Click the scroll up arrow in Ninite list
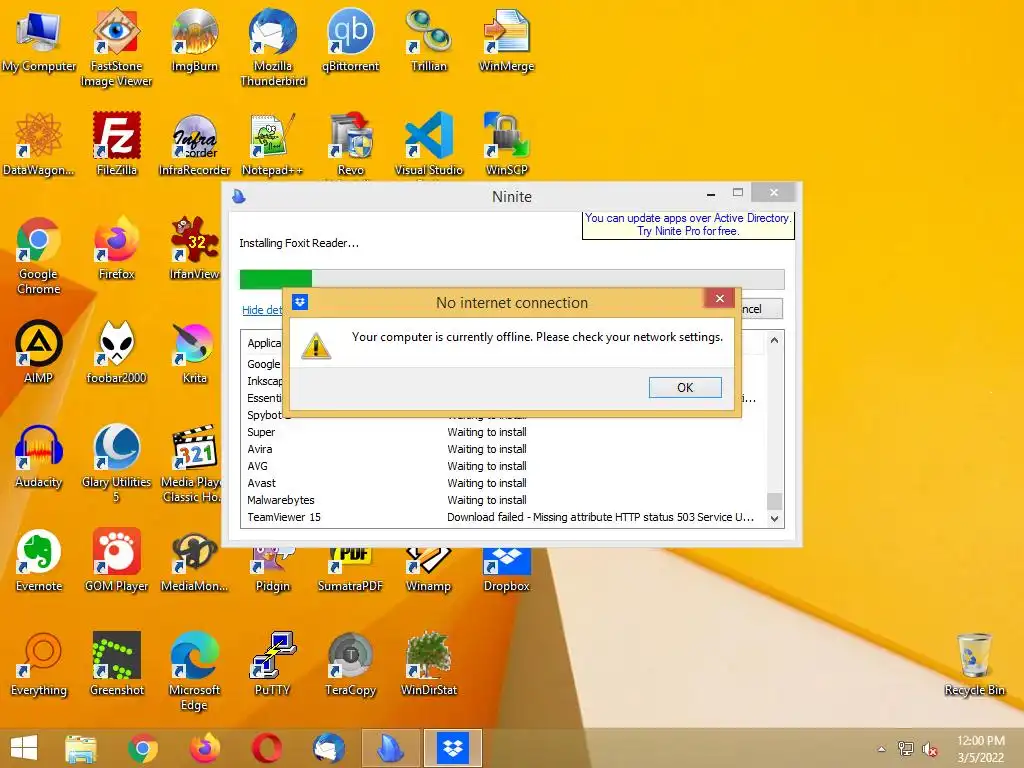Screen dimensions: 1024x768 click(x=775, y=340)
